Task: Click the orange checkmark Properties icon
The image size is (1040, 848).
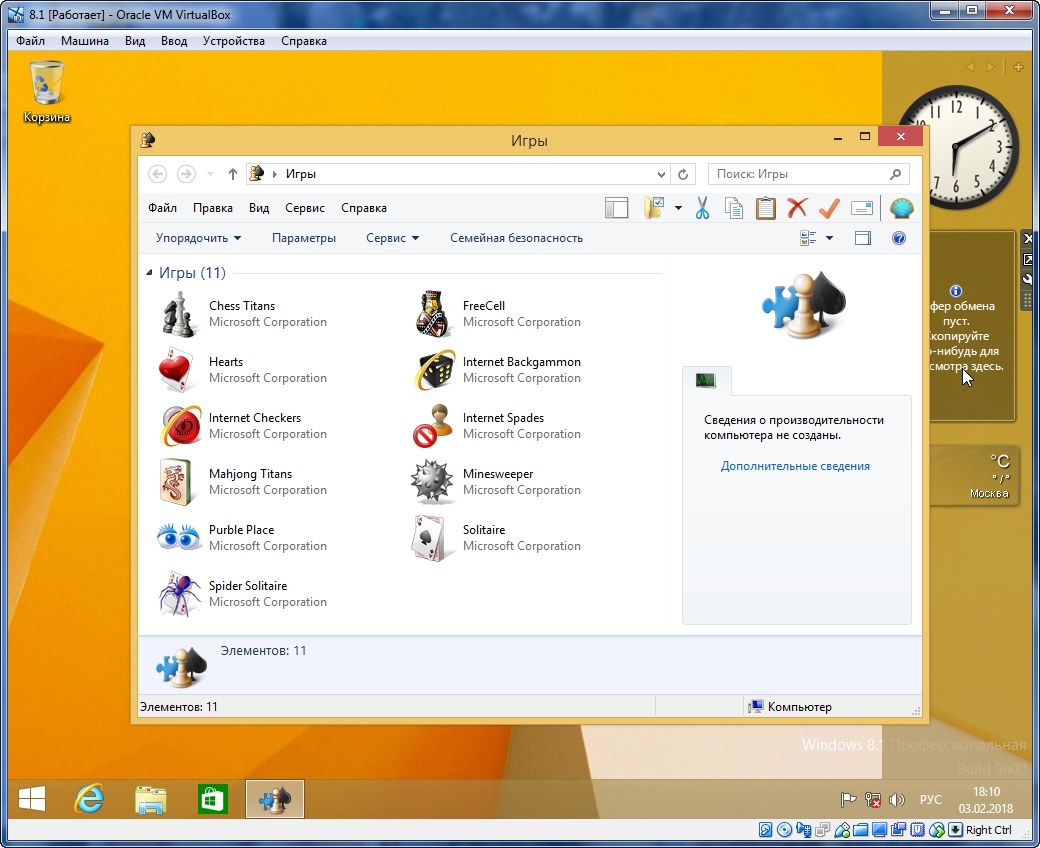Action: (829, 208)
